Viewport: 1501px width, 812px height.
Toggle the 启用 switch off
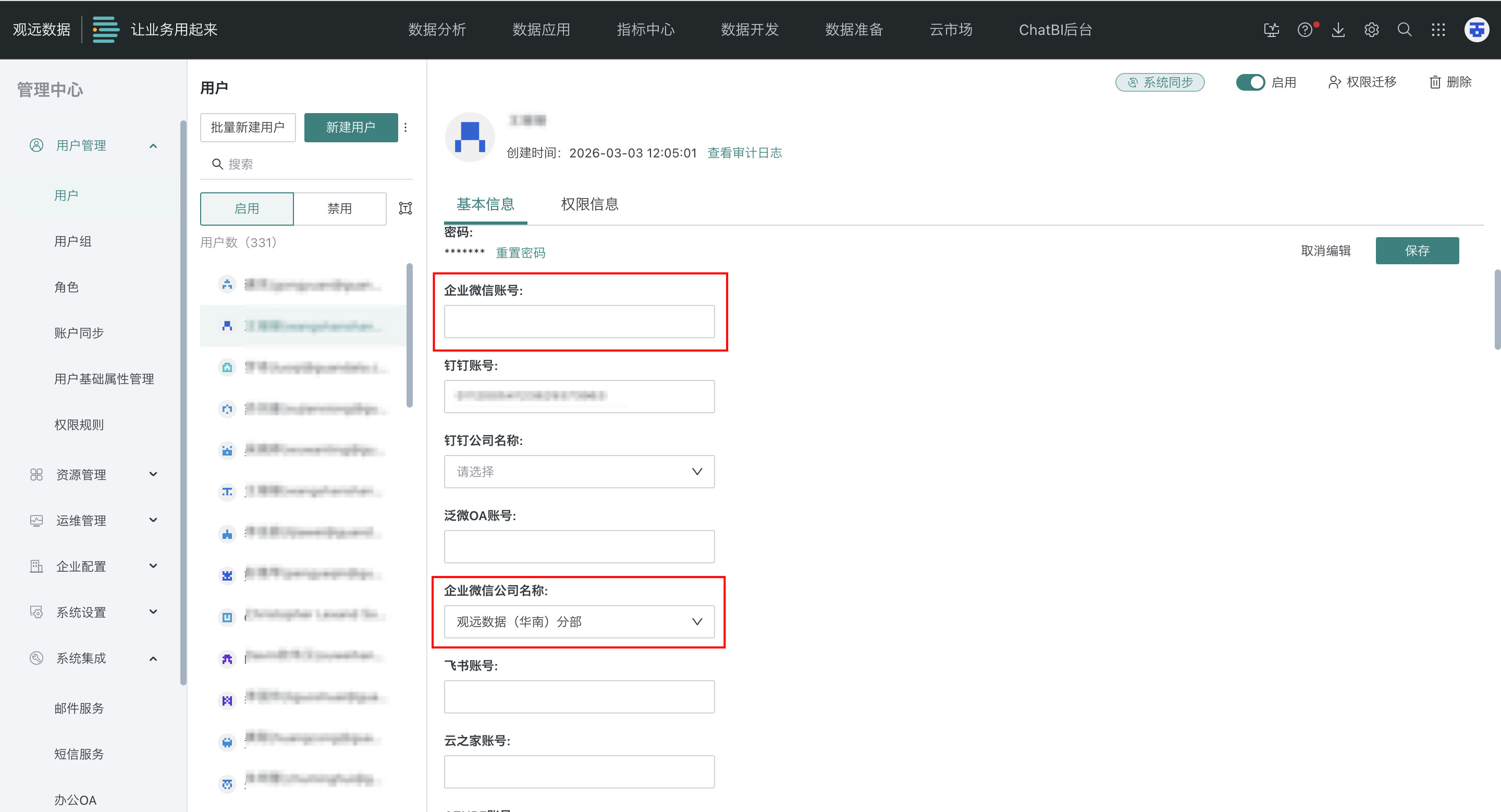pos(1249,82)
